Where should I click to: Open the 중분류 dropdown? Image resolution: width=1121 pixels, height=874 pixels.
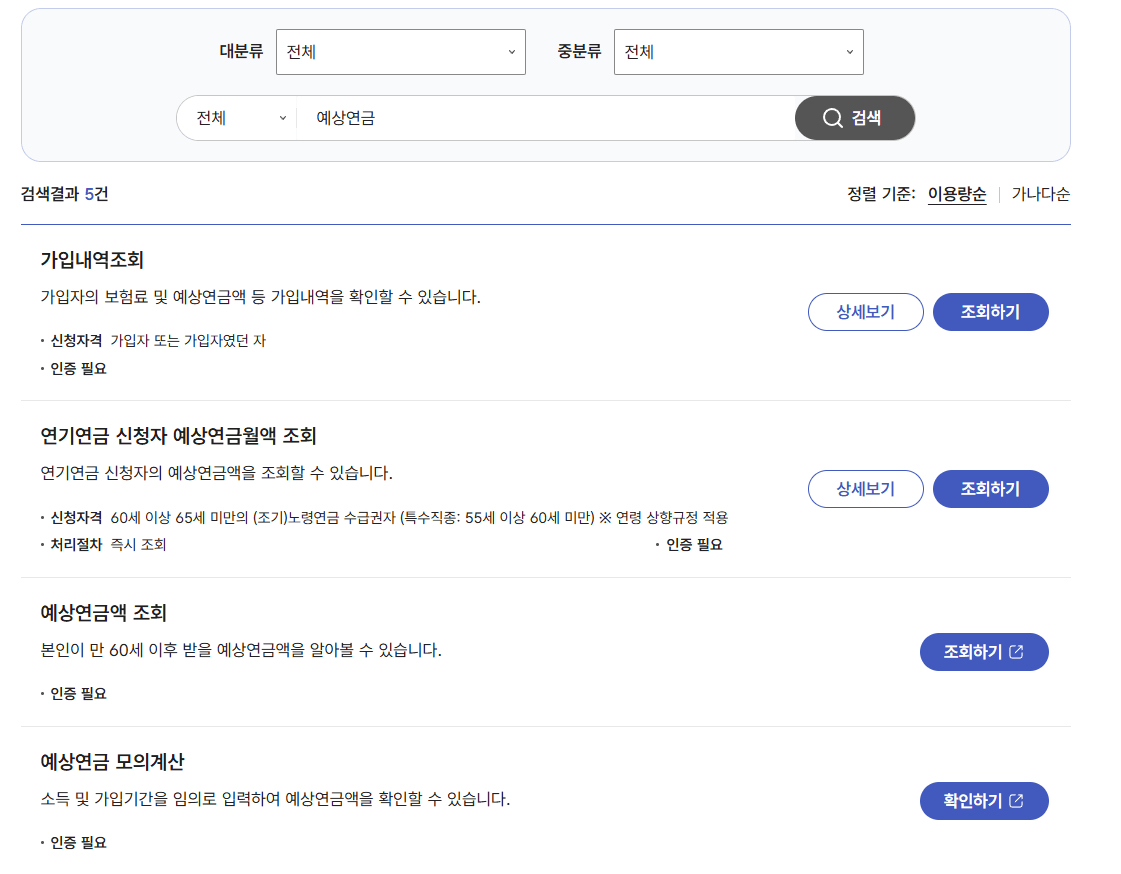coord(738,52)
